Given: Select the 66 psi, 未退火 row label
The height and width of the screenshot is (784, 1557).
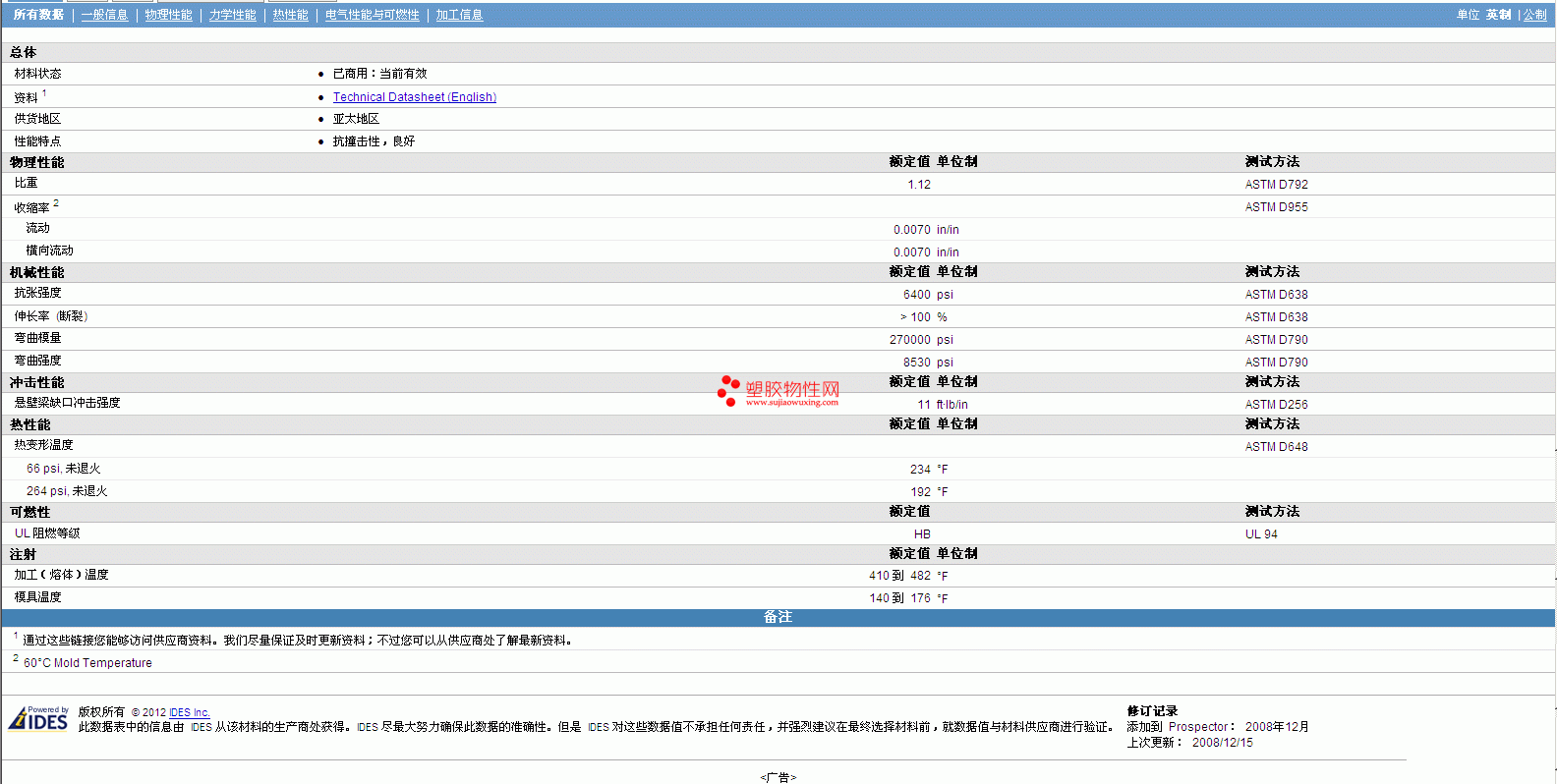Looking at the screenshot, I should [x=64, y=469].
